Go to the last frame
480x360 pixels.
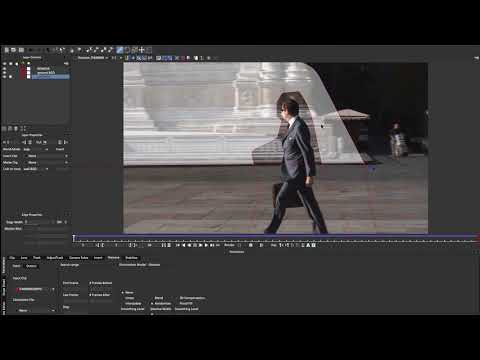tap(212, 245)
